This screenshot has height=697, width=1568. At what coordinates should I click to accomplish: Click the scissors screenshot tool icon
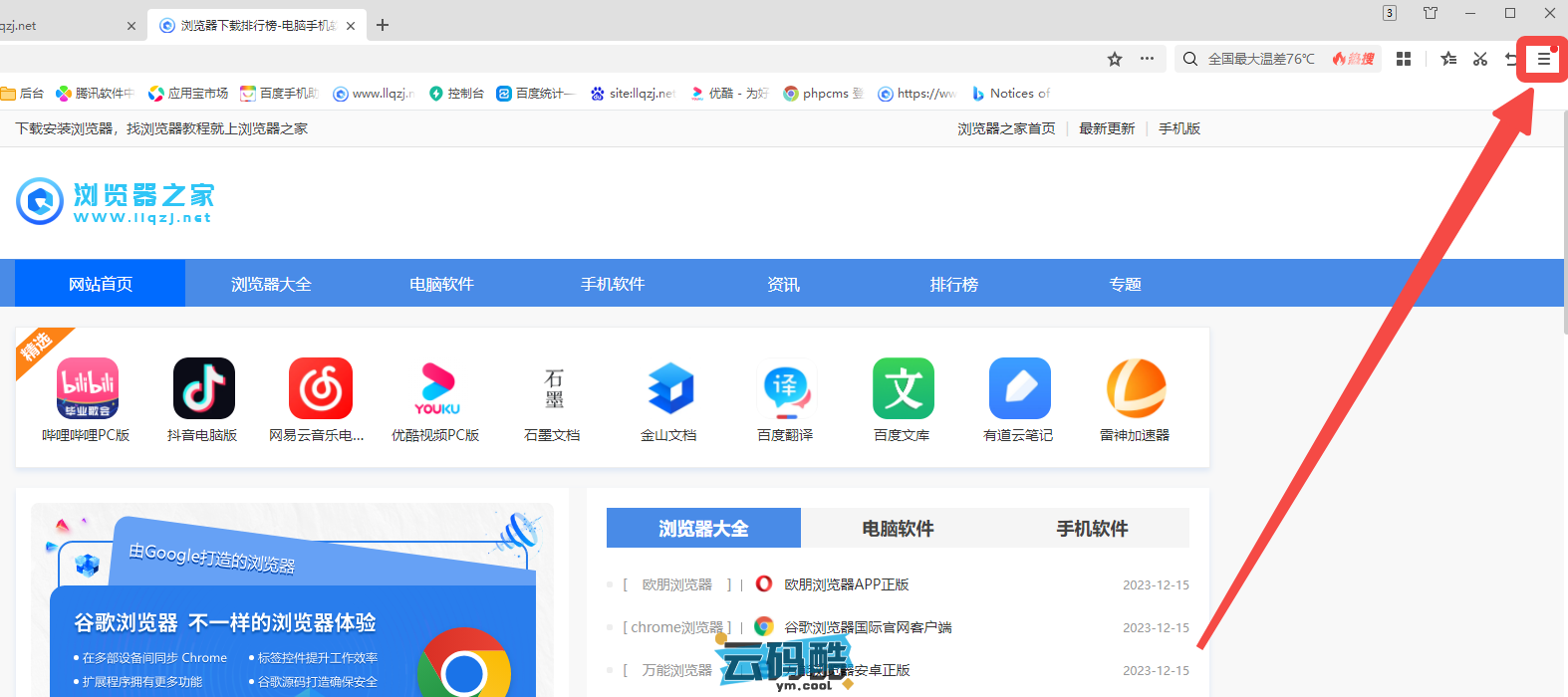pos(1480,60)
